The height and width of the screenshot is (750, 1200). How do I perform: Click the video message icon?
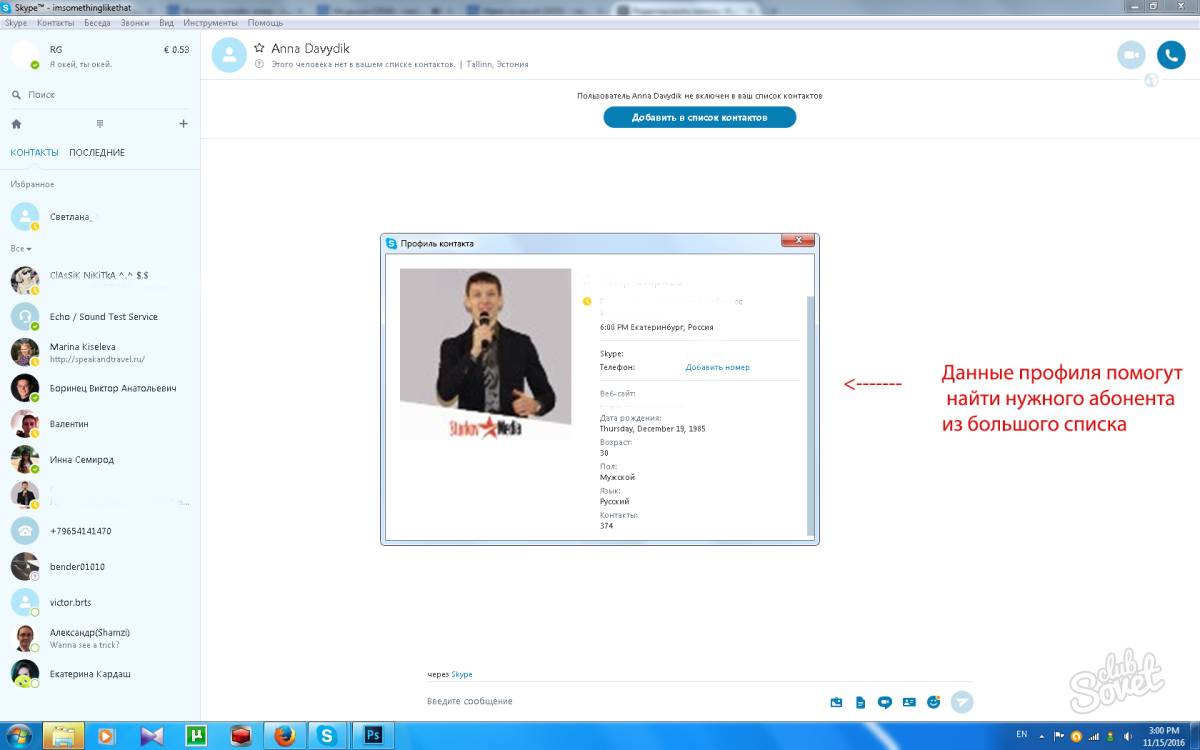(884, 702)
